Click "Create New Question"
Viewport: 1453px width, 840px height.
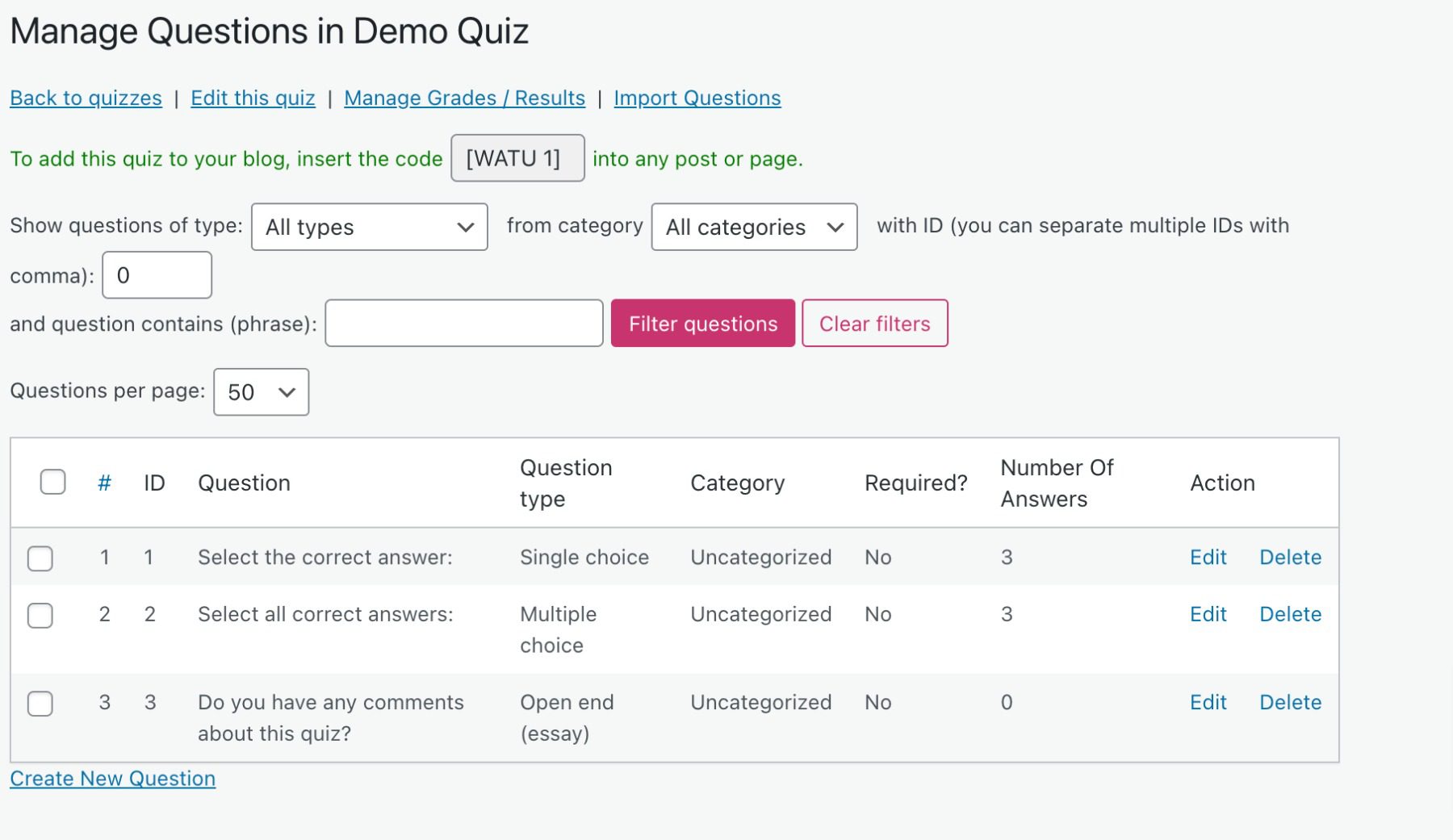[x=112, y=778]
